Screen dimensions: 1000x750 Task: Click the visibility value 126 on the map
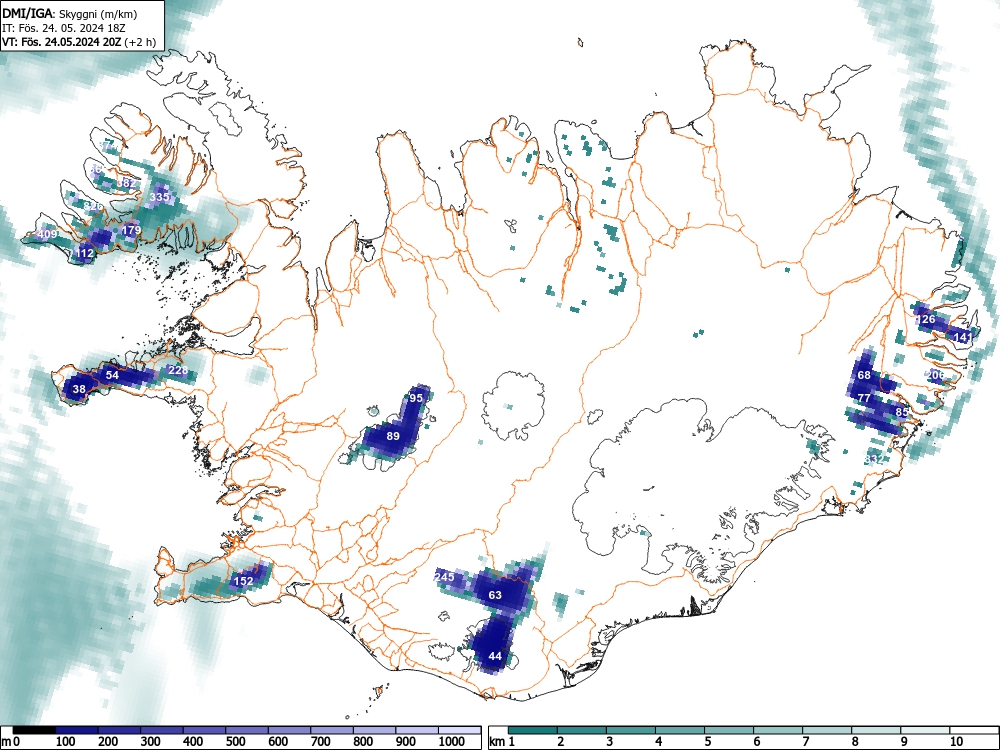[925, 319]
